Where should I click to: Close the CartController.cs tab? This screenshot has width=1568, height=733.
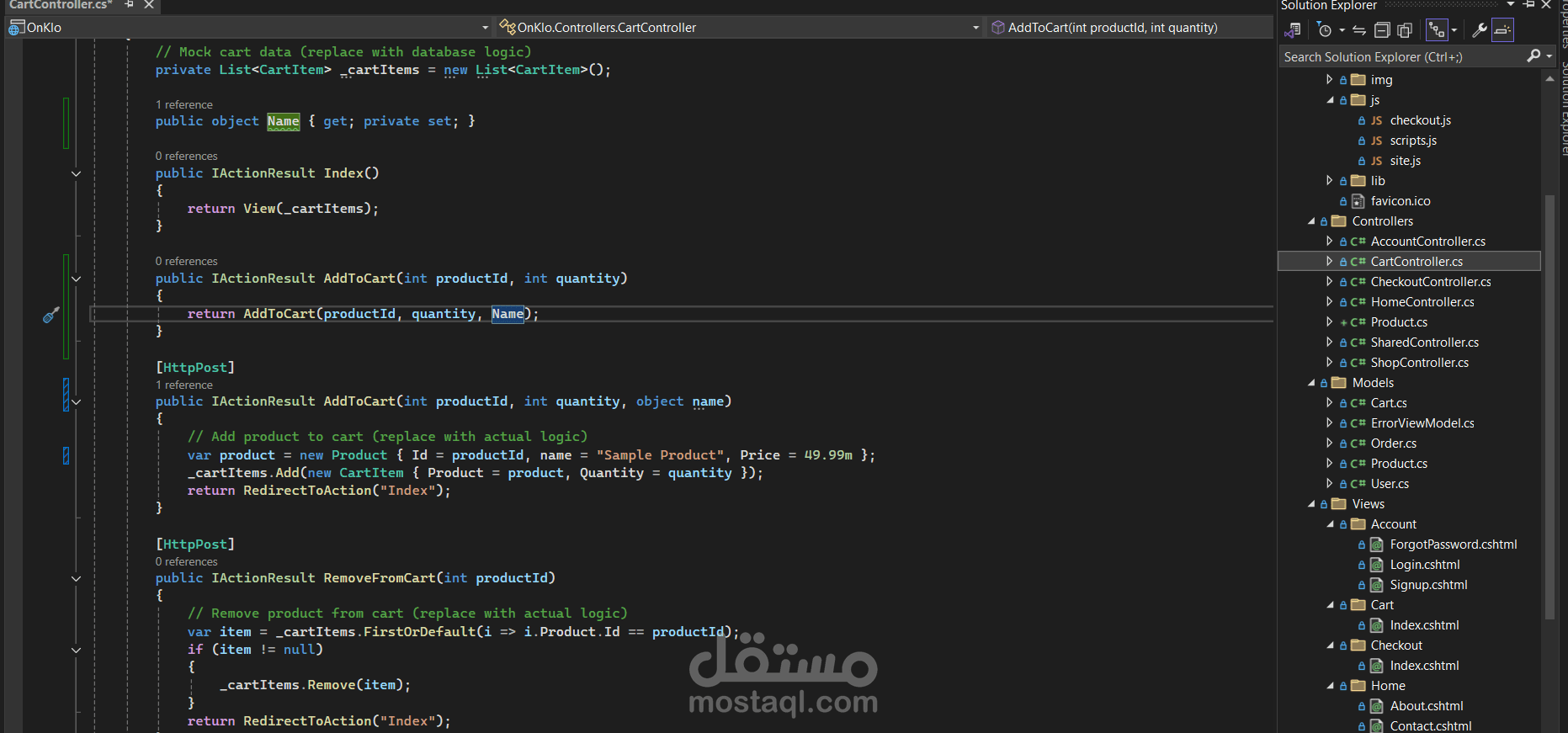[x=149, y=4]
